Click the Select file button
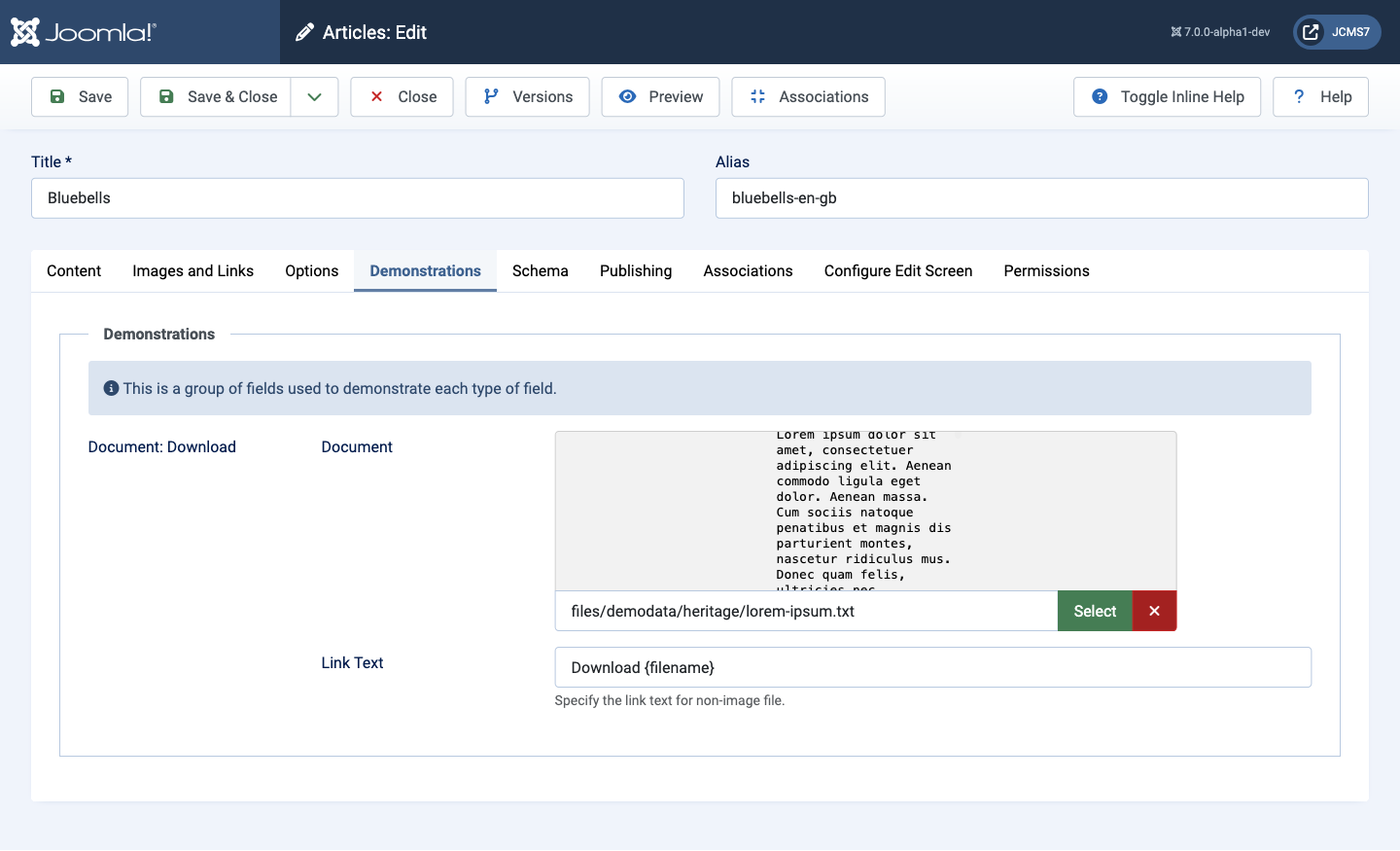Viewport: 1400px width, 851px height. [x=1095, y=611]
